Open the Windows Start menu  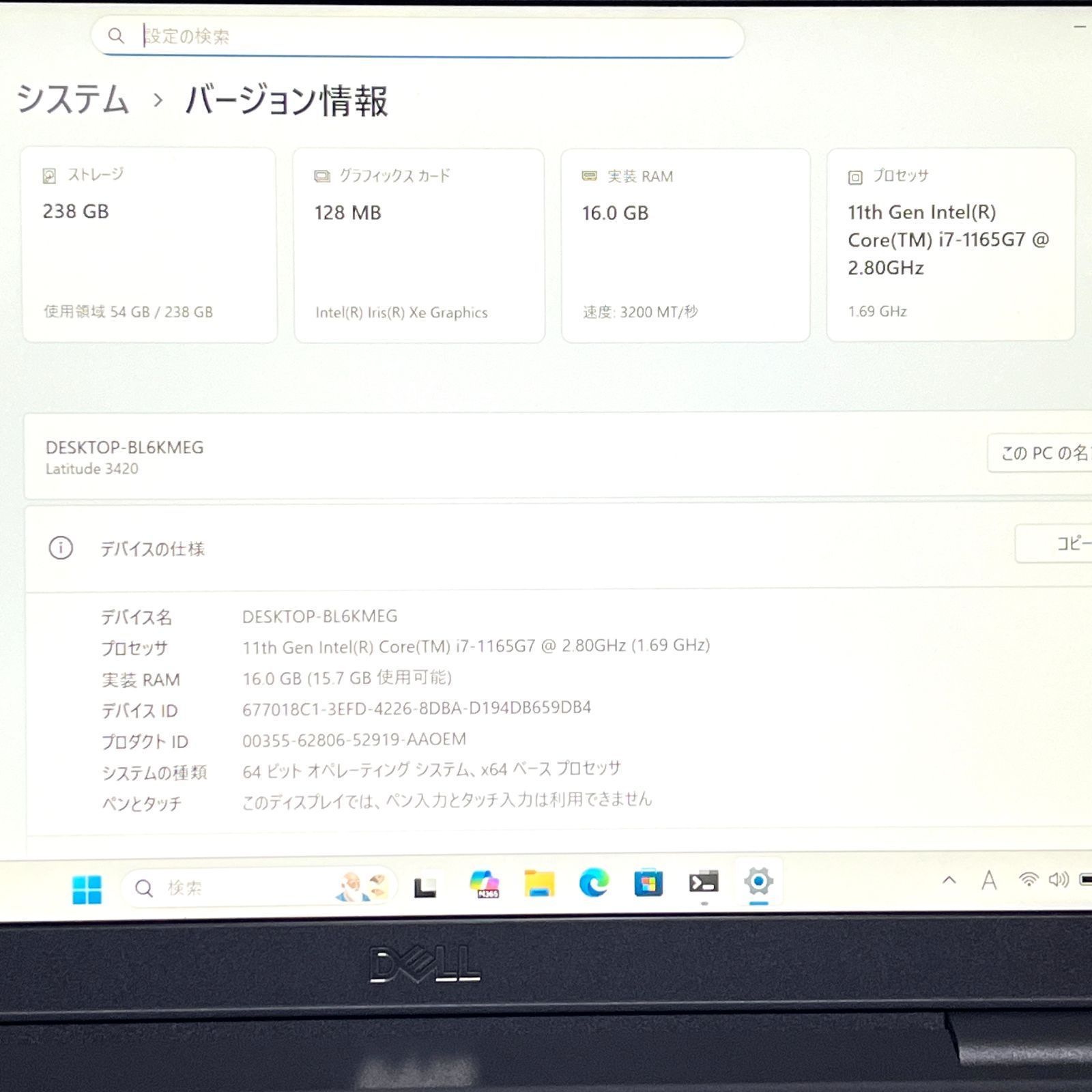click(87, 889)
